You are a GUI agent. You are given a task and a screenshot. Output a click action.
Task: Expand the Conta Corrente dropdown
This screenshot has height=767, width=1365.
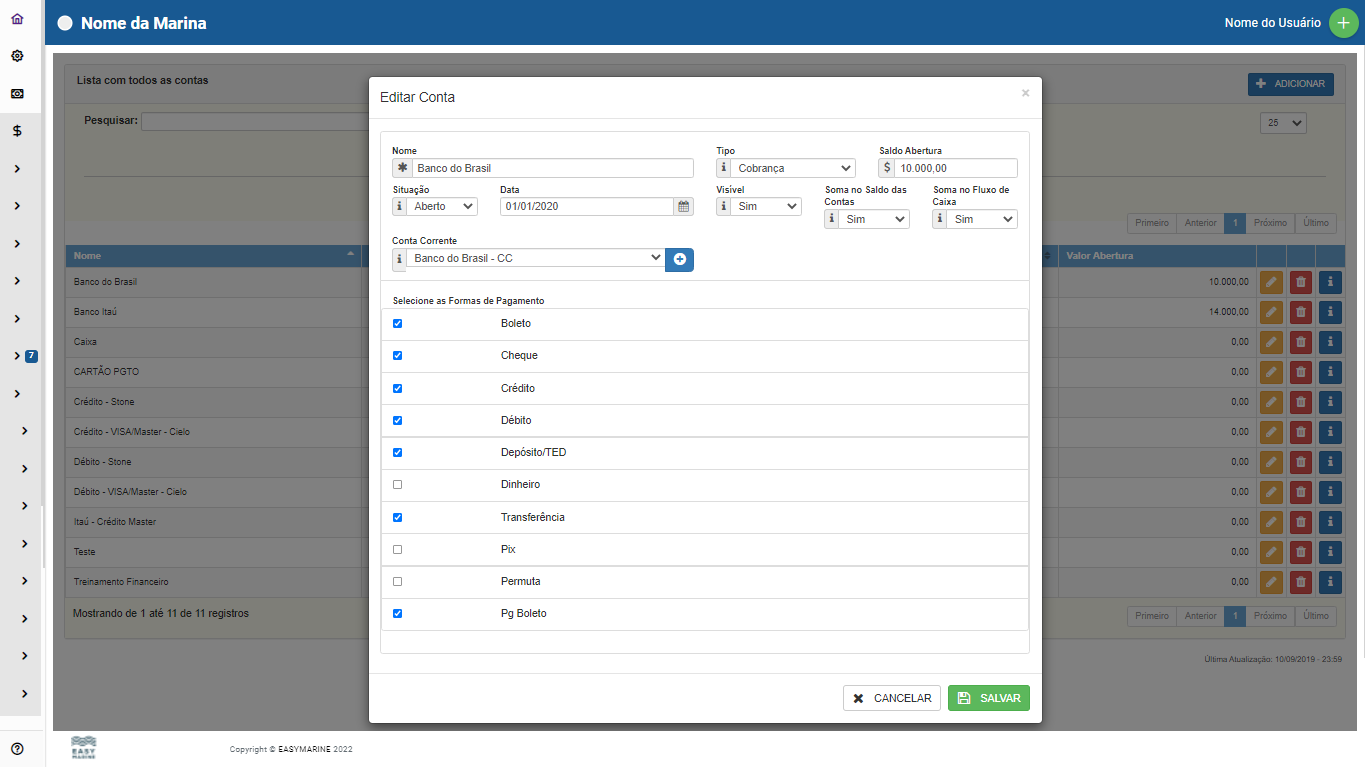[535, 258]
